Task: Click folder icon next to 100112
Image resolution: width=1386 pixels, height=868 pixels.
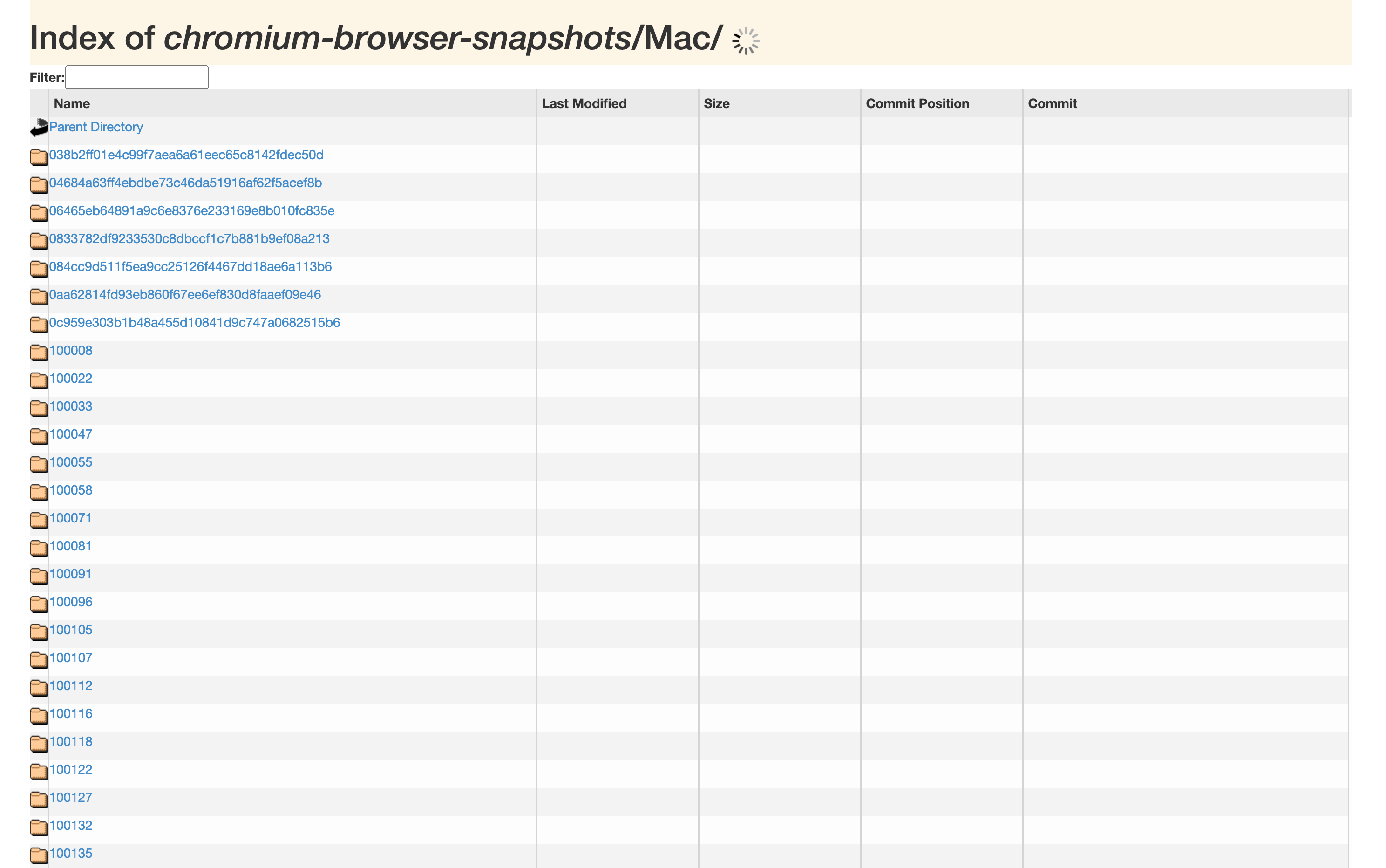Action: point(39,688)
